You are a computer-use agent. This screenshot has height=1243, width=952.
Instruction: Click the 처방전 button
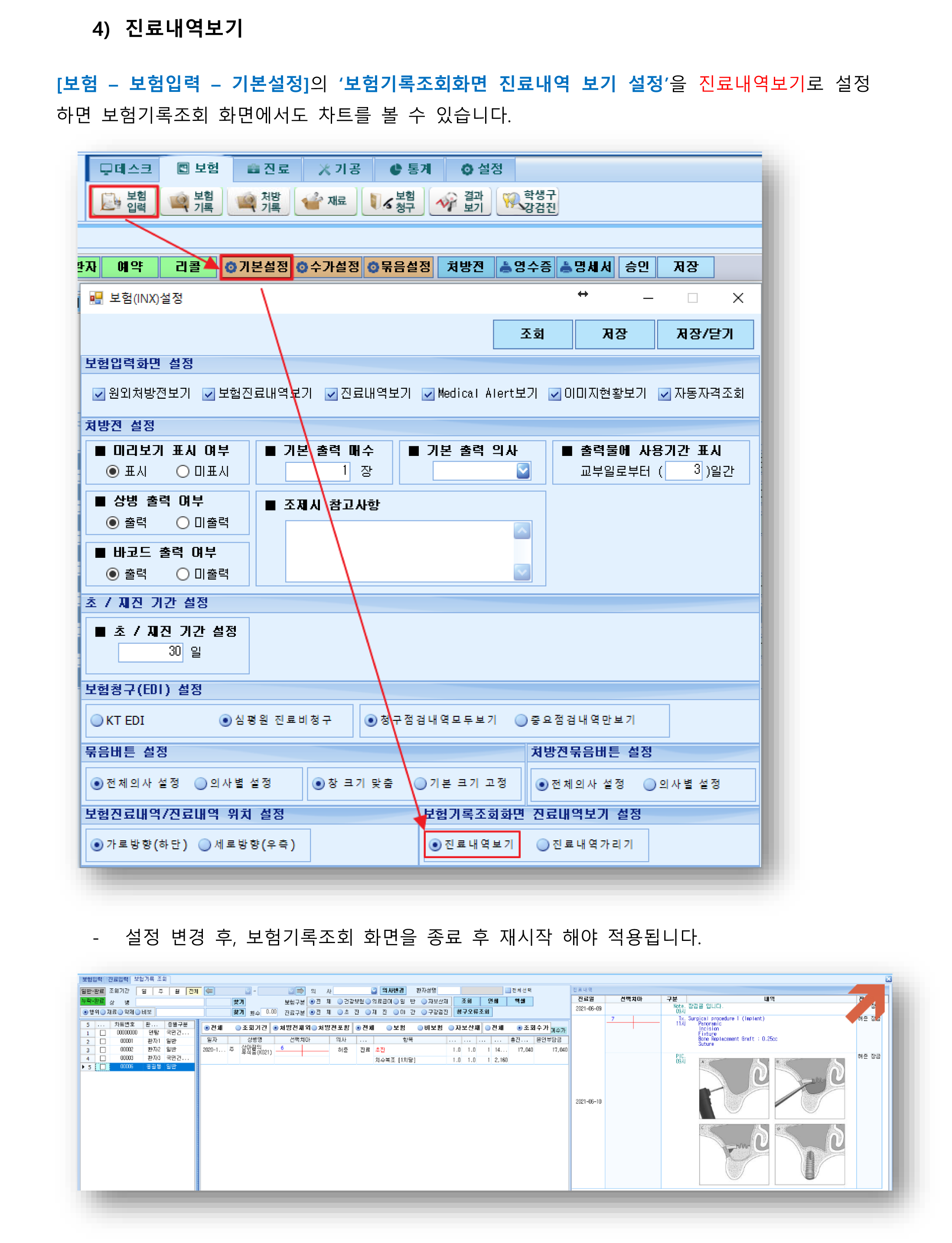[465, 267]
